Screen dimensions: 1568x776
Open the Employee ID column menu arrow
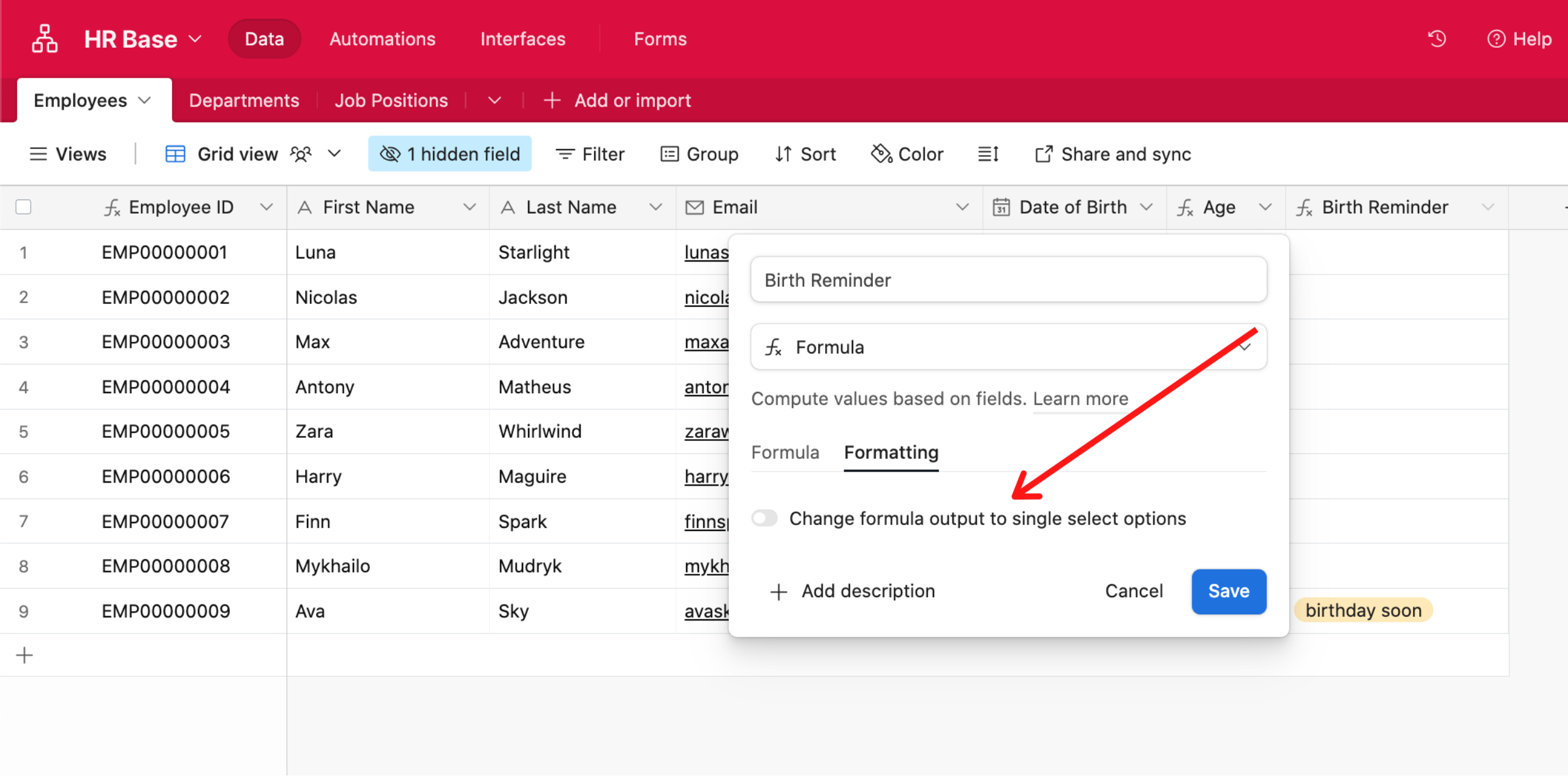[x=266, y=207]
